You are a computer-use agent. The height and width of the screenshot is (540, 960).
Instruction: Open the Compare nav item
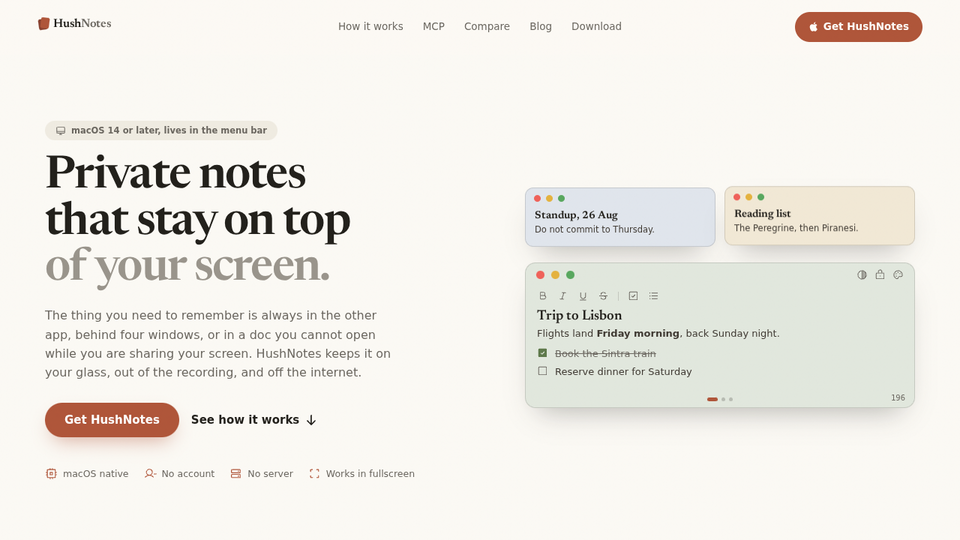click(487, 26)
